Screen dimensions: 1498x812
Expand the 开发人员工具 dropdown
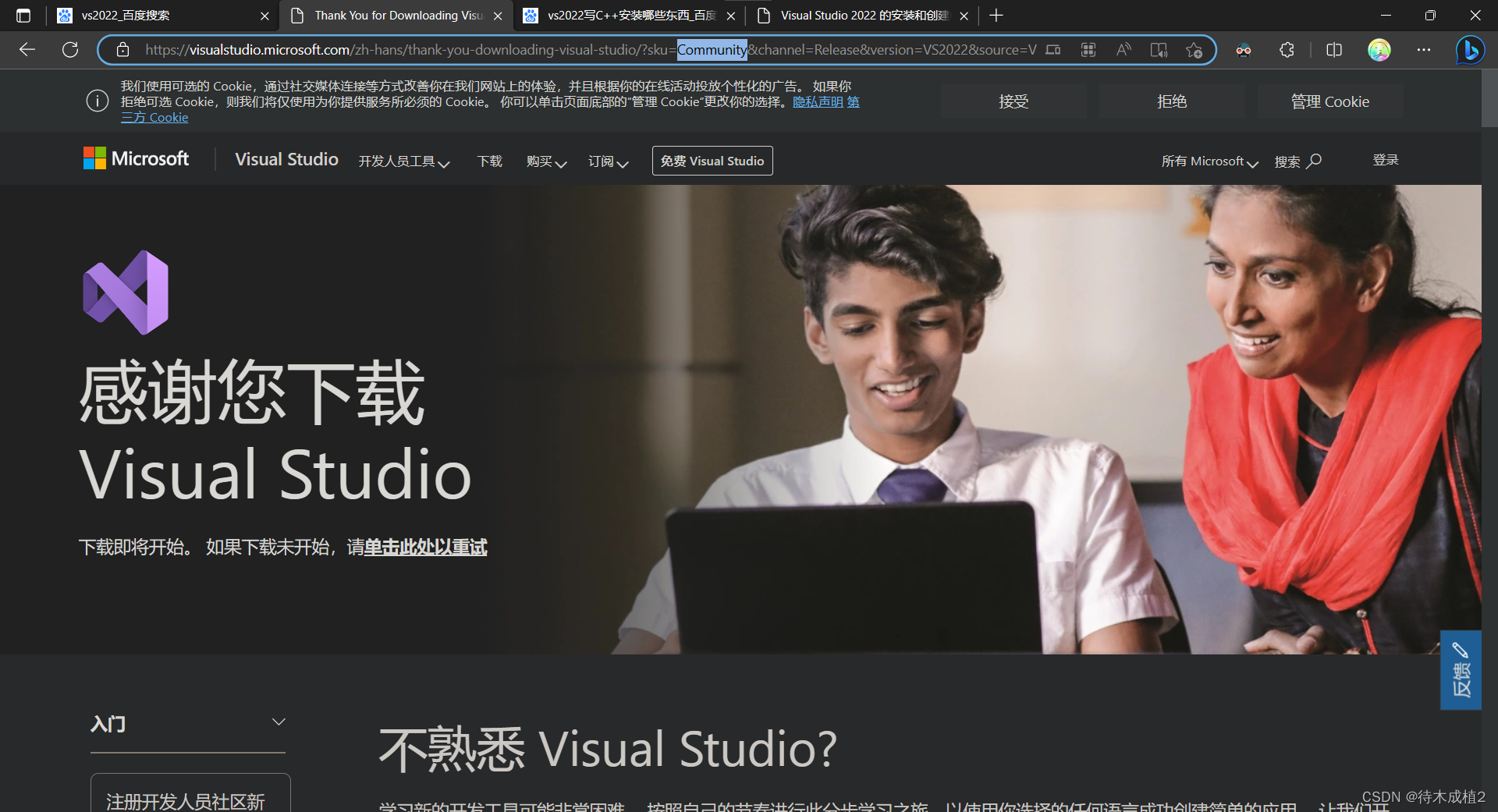click(404, 161)
